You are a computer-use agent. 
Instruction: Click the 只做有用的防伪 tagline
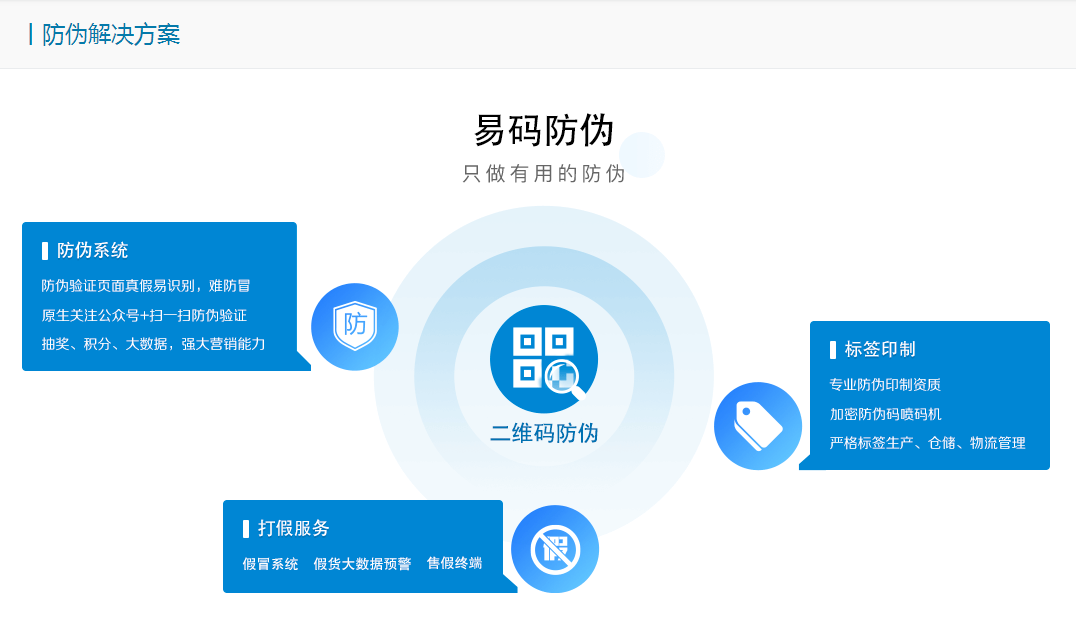pos(545,174)
